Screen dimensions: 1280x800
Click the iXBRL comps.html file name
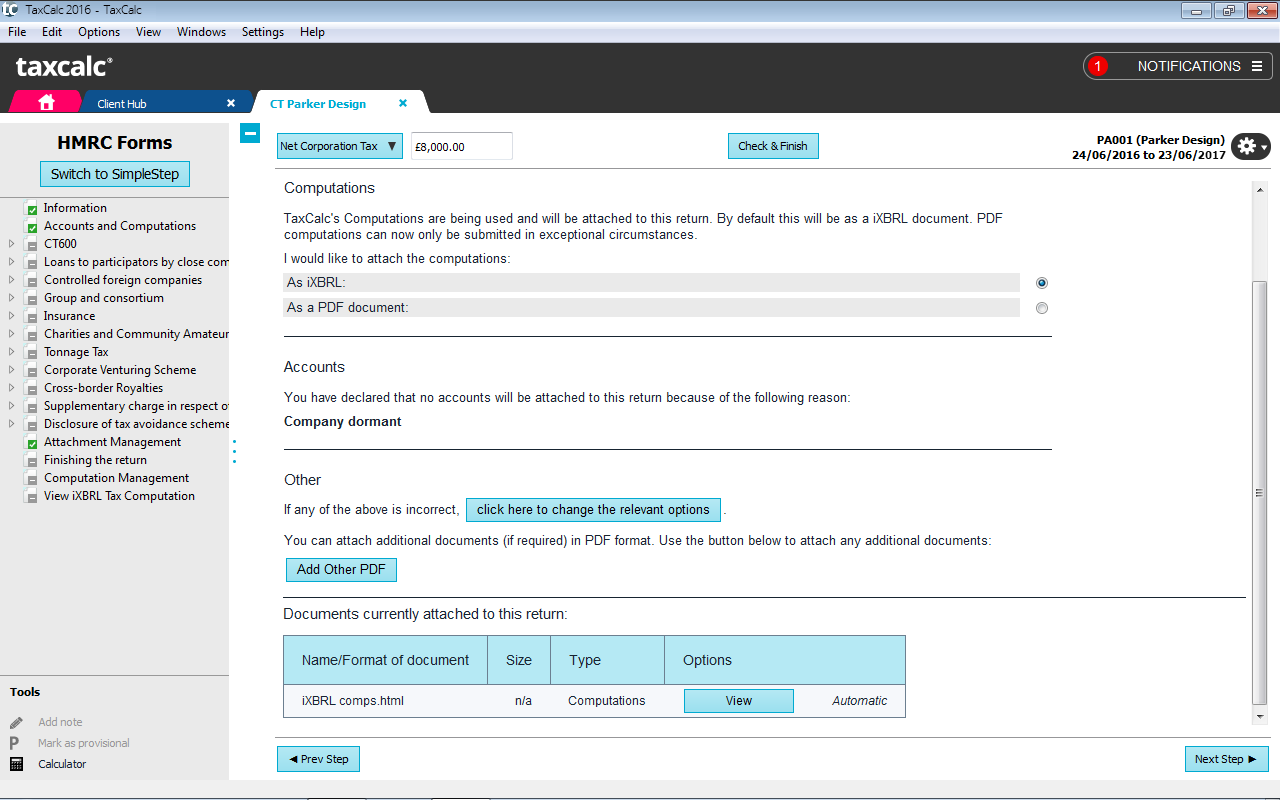coord(353,701)
